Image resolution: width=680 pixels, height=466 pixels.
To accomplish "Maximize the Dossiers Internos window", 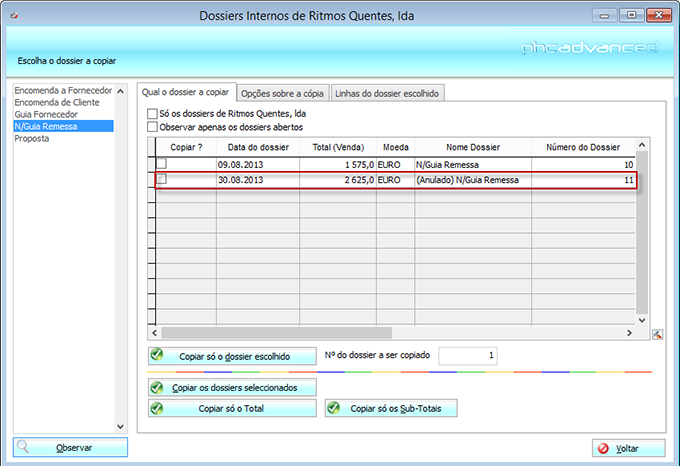I will 631,15.
